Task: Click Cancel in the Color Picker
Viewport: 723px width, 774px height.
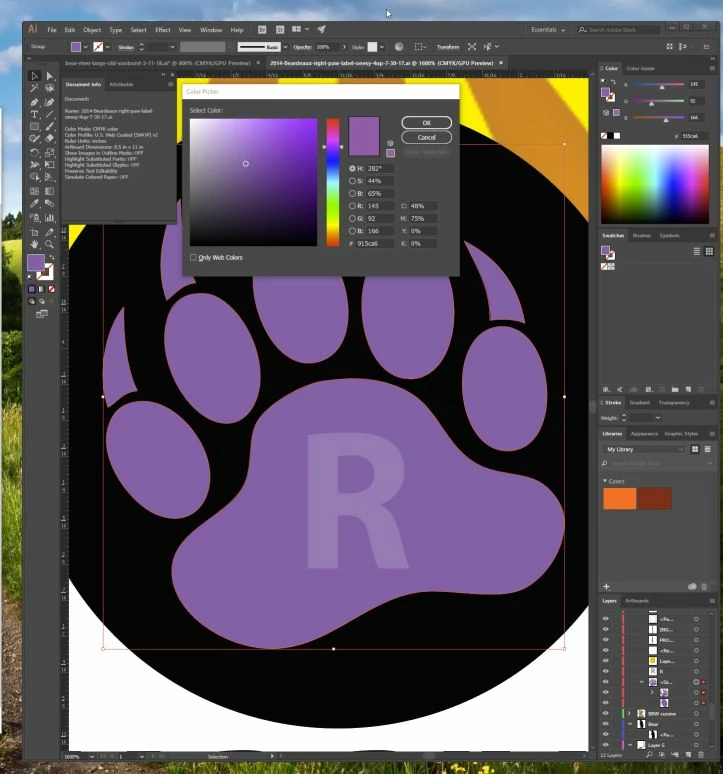Action: click(x=426, y=137)
